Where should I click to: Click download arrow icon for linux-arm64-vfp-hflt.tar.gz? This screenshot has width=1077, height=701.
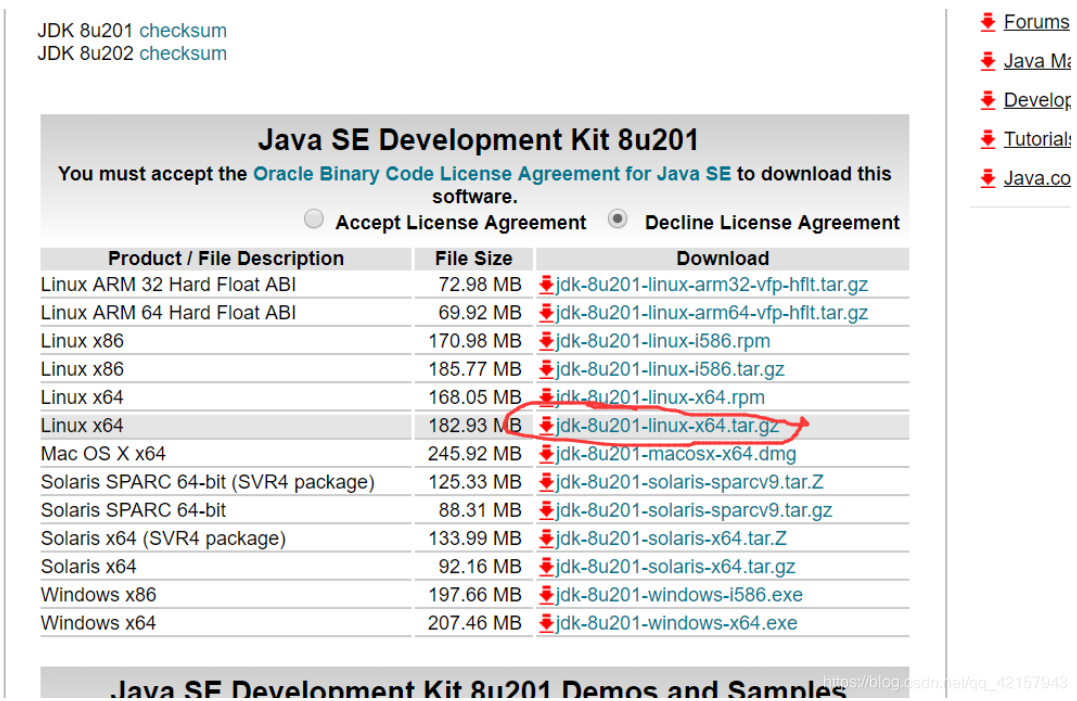pyautogui.click(x=546, y=313)
